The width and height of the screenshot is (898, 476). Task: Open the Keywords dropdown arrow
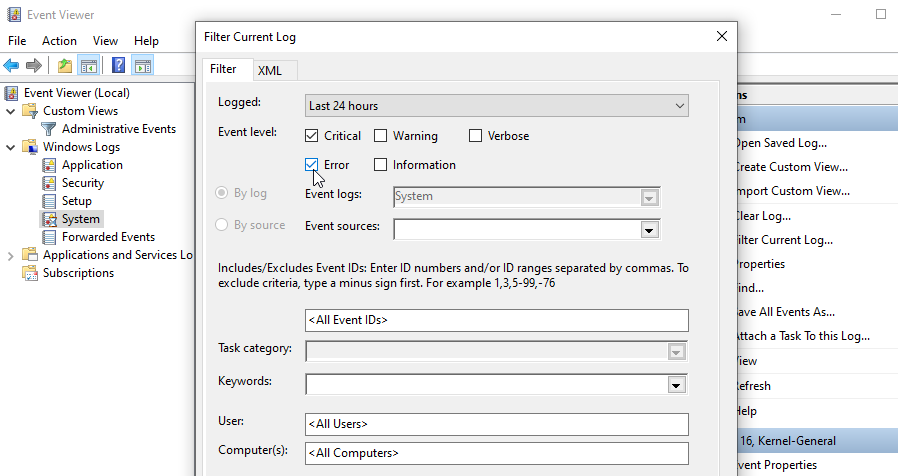[677, 385]
